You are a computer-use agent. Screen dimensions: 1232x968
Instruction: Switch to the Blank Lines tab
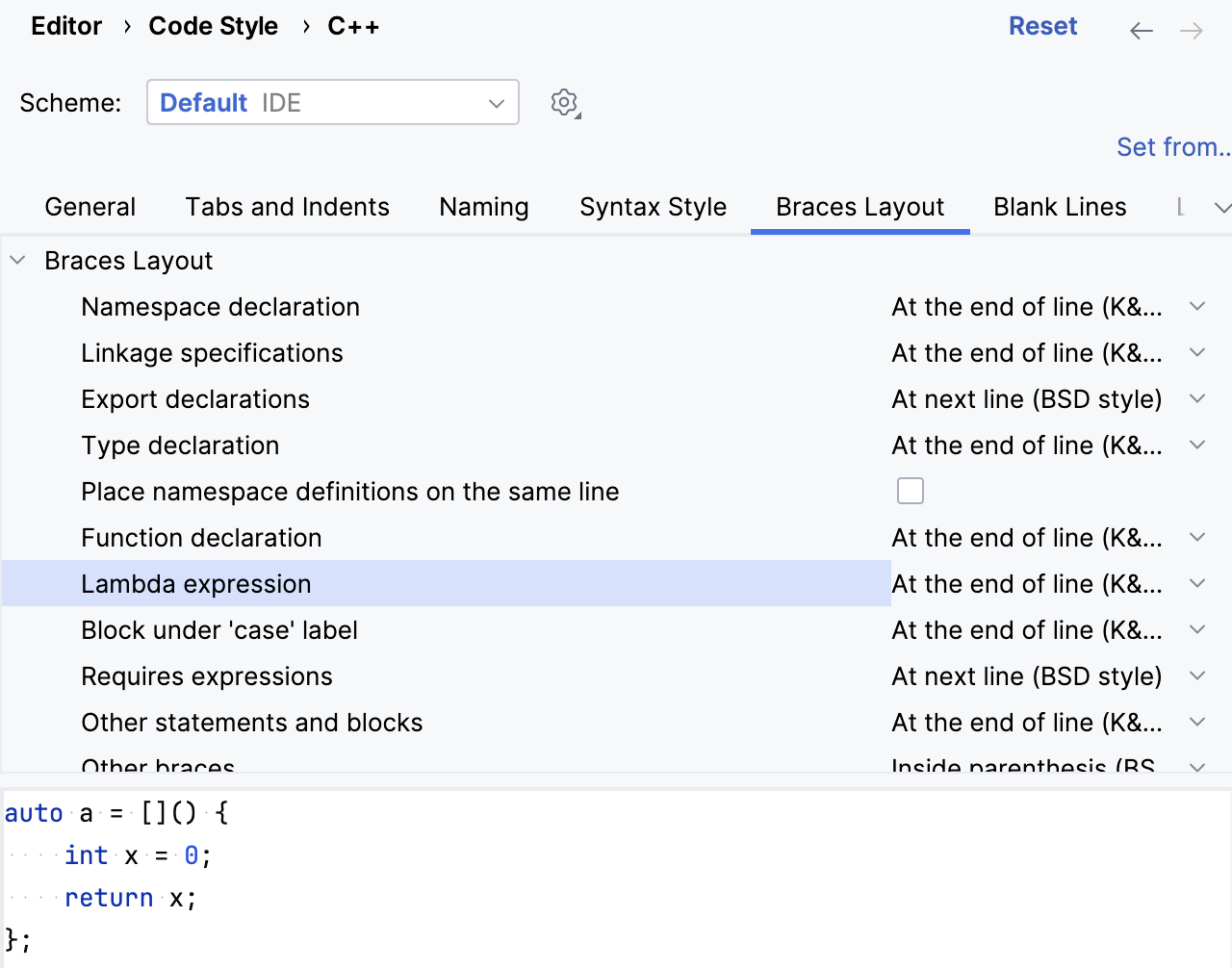coord(1060,206)
